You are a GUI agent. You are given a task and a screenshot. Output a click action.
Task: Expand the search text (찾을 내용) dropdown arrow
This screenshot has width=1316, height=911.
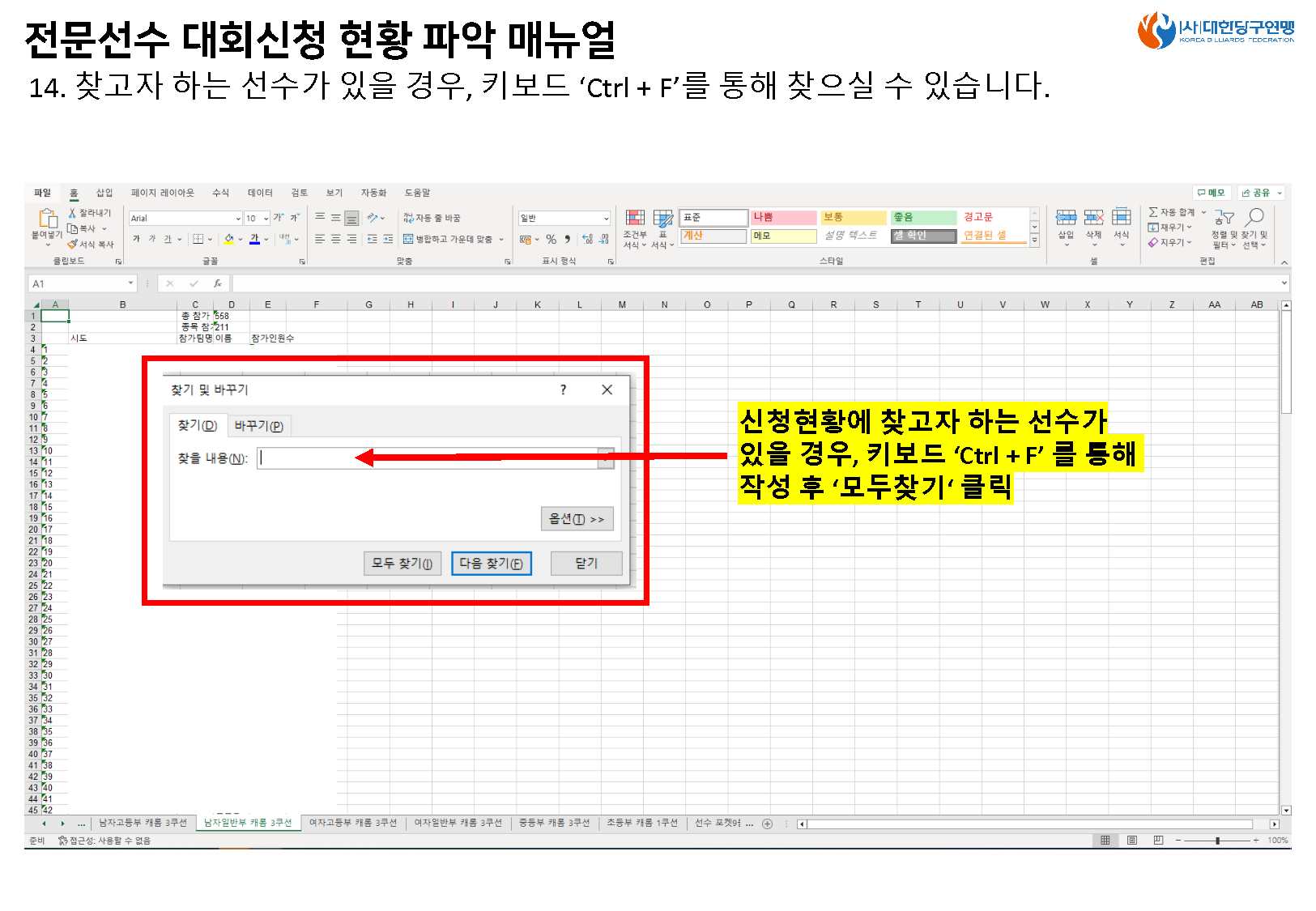(606, 458)
